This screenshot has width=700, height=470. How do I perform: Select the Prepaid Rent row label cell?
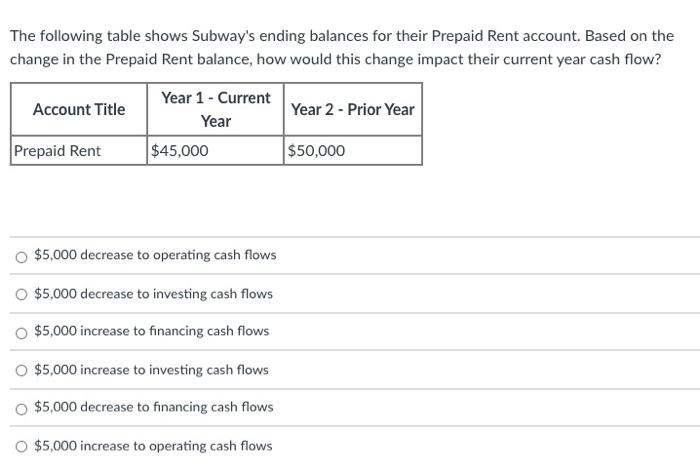(79, 150)
